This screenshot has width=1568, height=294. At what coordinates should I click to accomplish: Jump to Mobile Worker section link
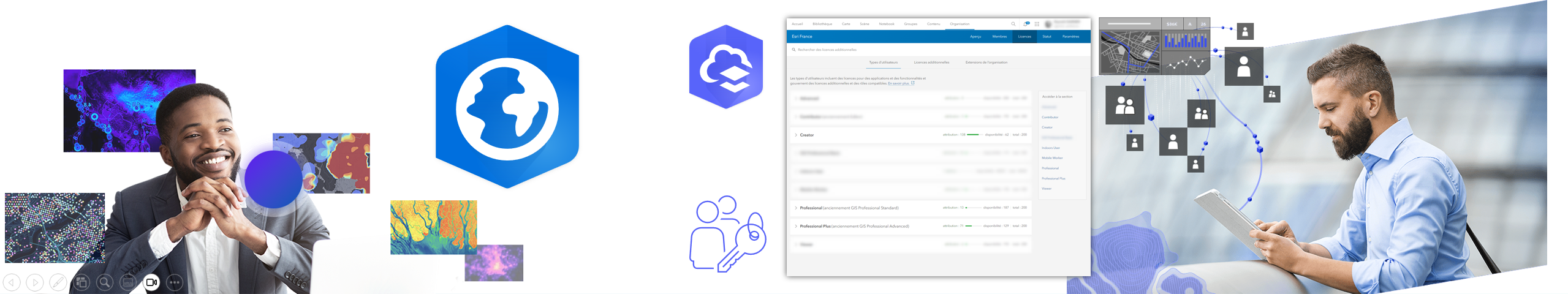[x=1052, y=158]
